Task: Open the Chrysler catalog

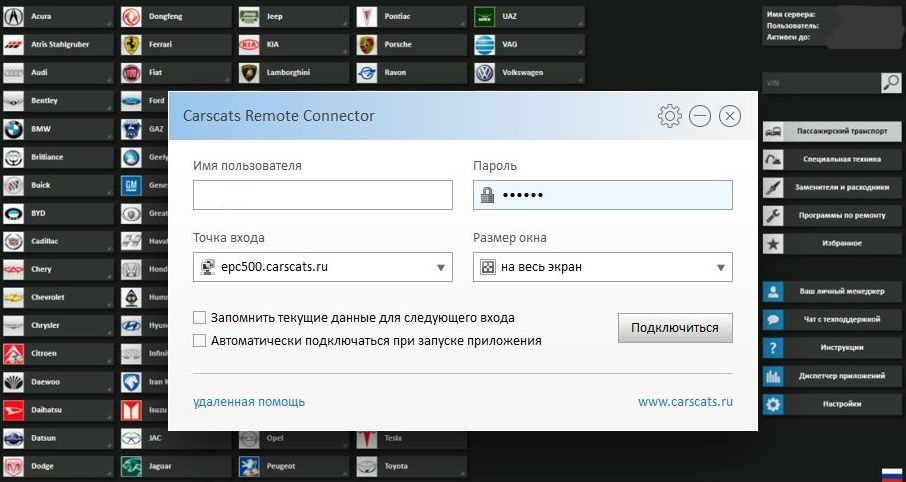Action: pos(58,326)
